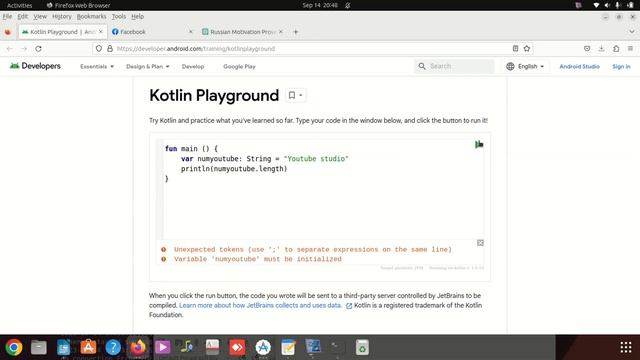
Task: Open a new browser tab
Action: (296, 32)
